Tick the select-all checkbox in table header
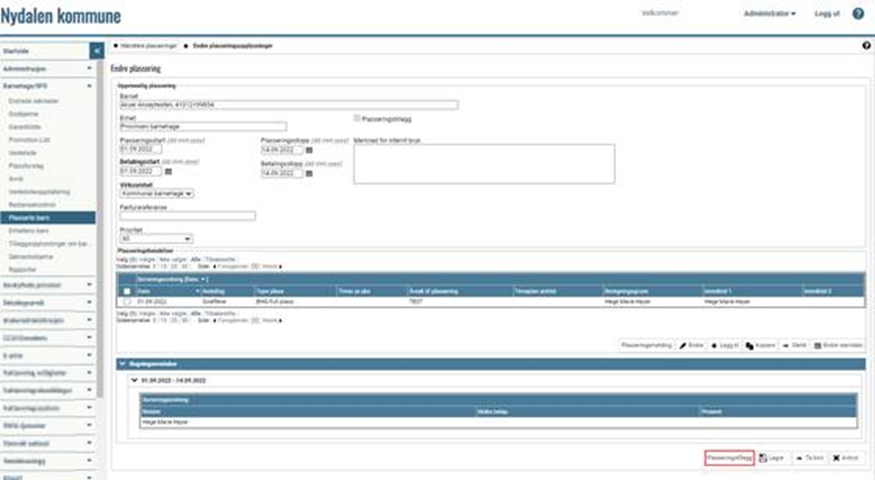 126,291
